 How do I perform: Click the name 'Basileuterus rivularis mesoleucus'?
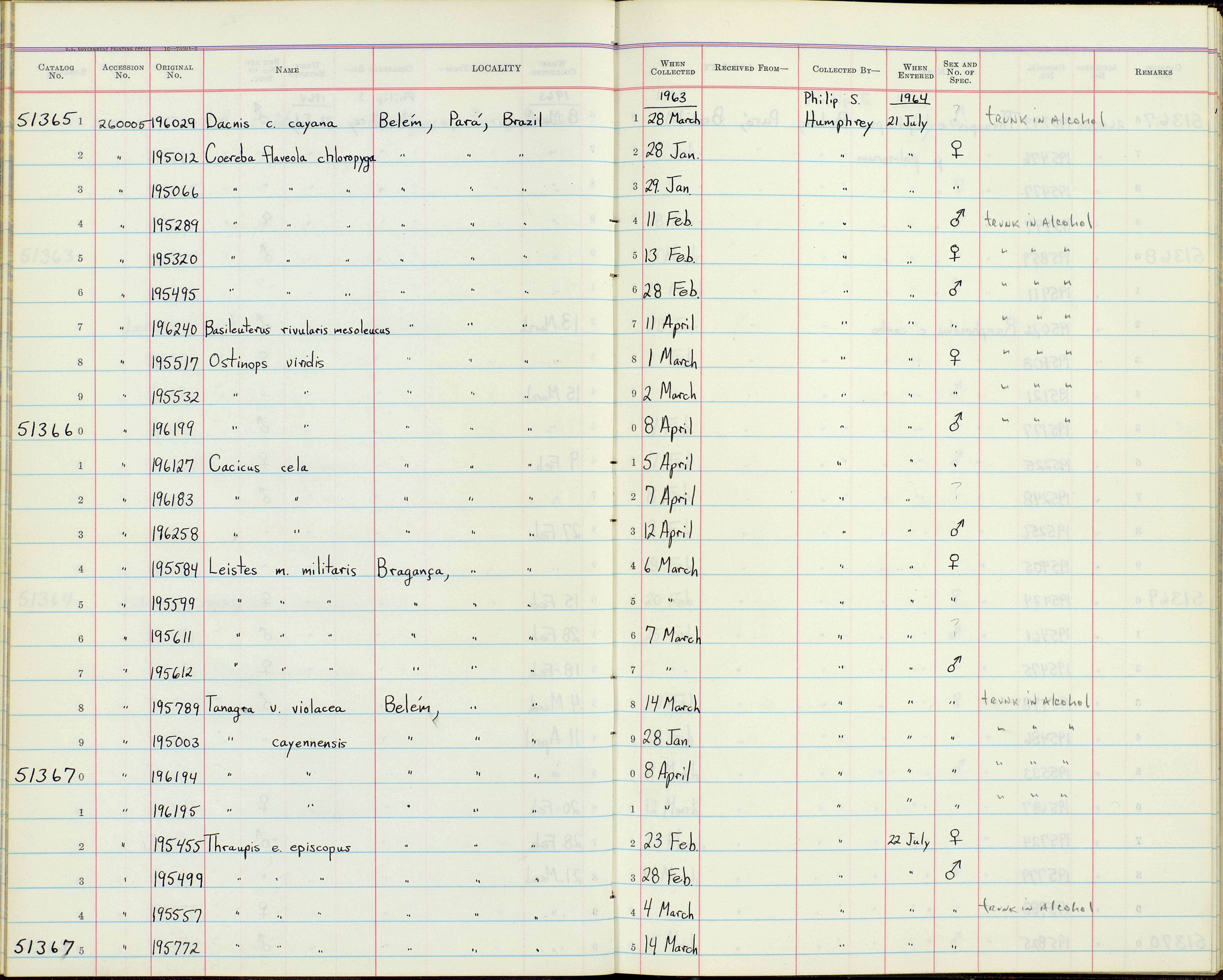[298, 328]
